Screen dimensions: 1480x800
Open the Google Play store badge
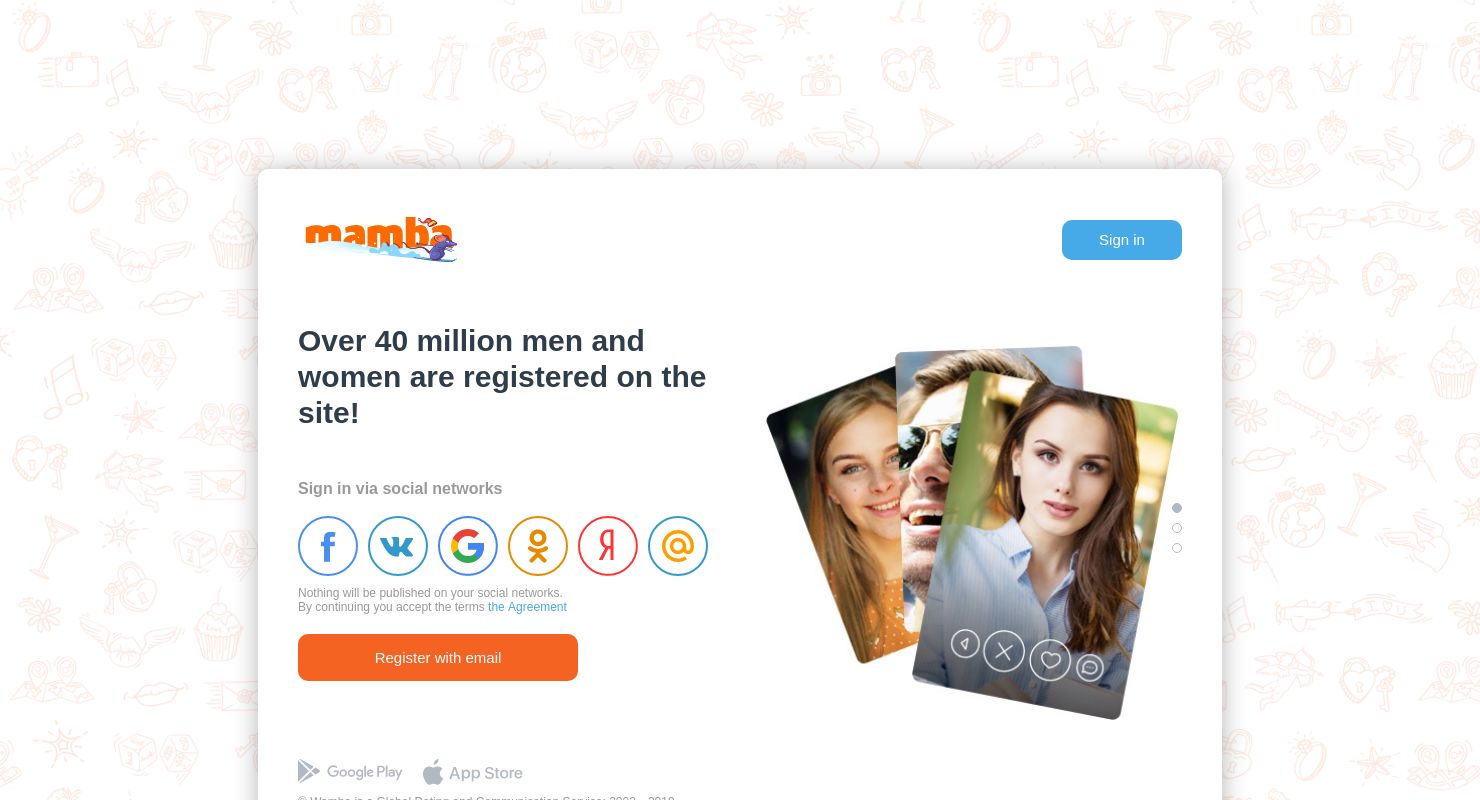[350, 772]
